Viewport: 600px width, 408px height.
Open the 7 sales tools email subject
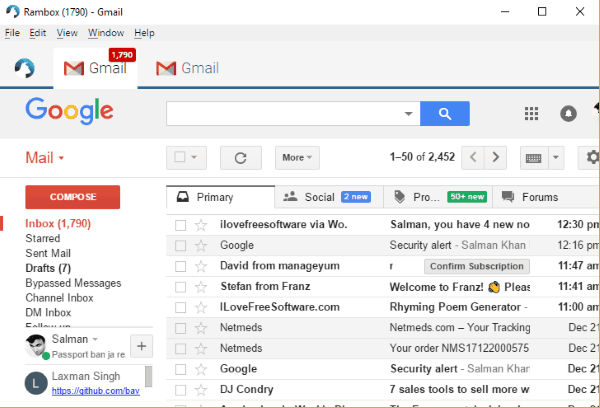click(x=459, y=390)
